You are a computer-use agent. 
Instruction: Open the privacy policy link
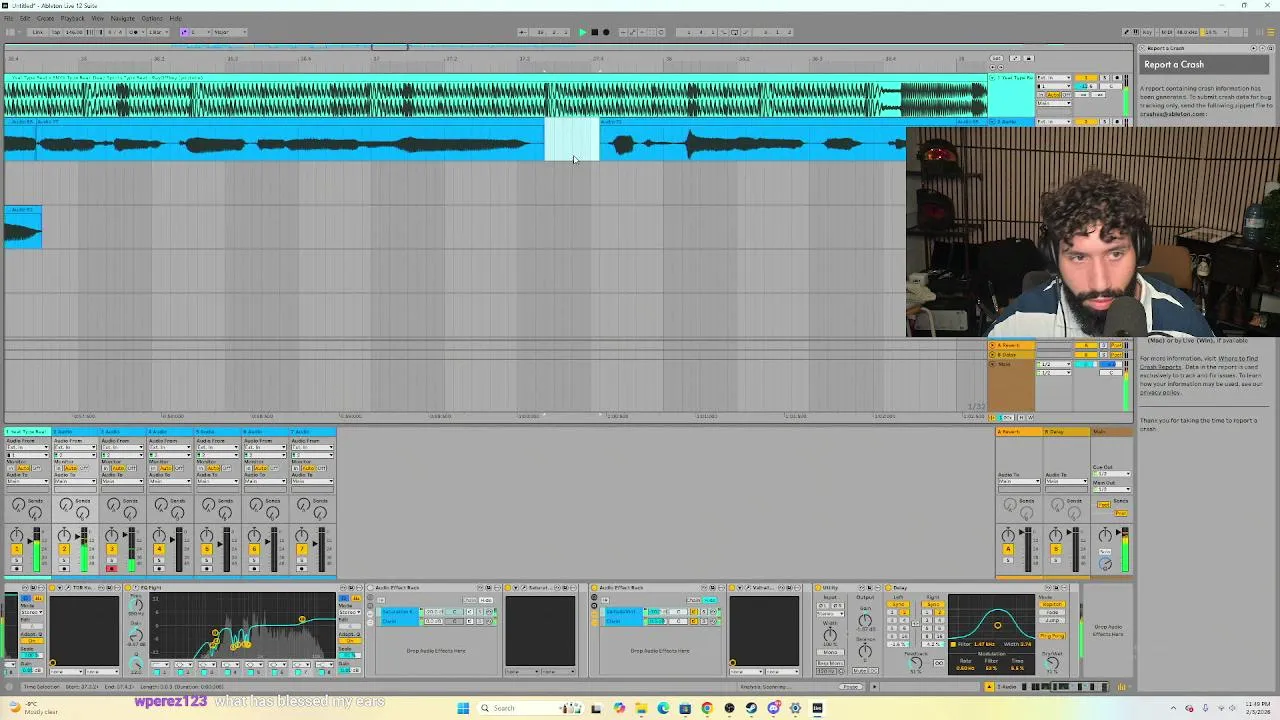[x=1160, y=392]
